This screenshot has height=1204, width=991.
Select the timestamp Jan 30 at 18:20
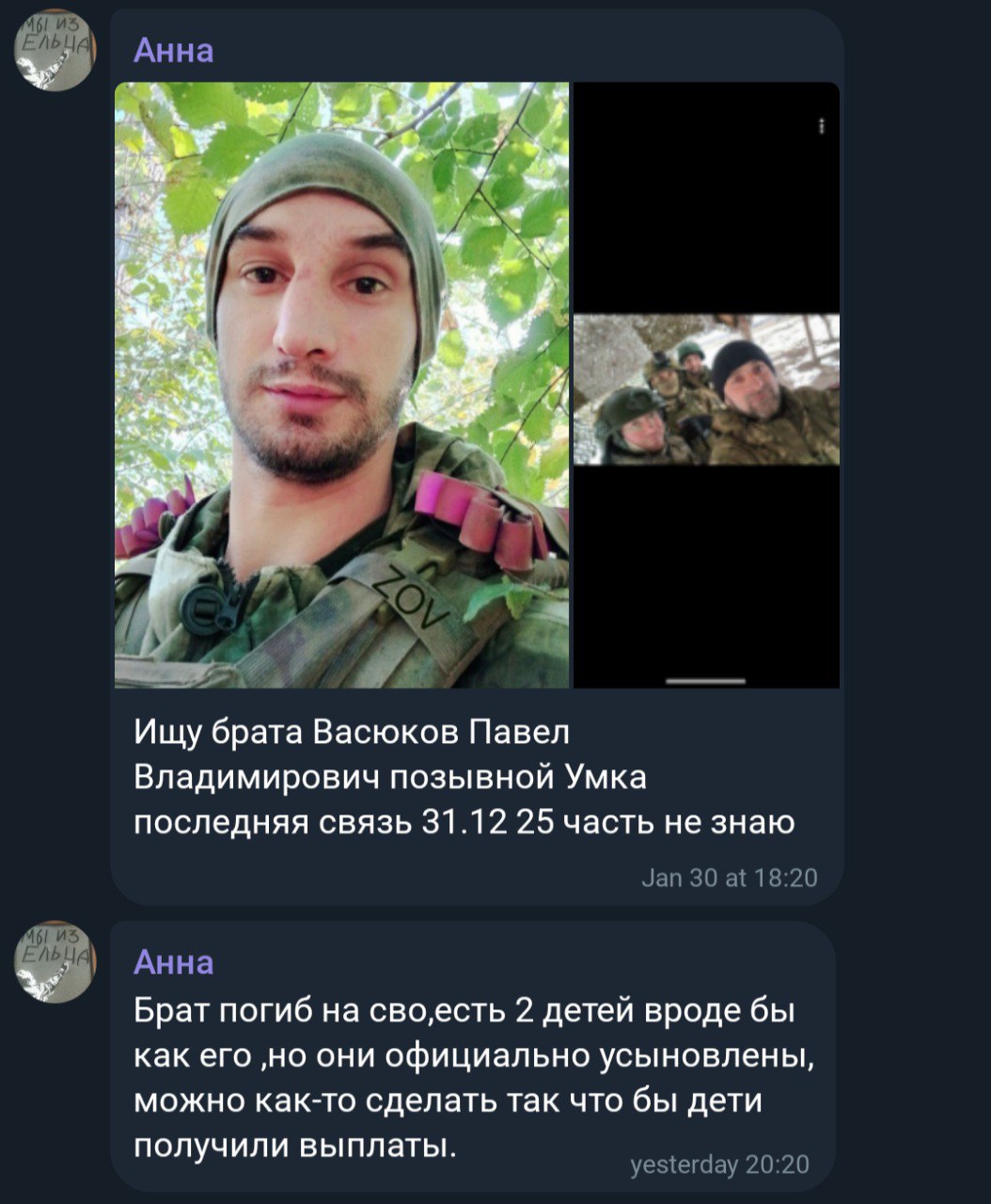click(x=730, y=878)
